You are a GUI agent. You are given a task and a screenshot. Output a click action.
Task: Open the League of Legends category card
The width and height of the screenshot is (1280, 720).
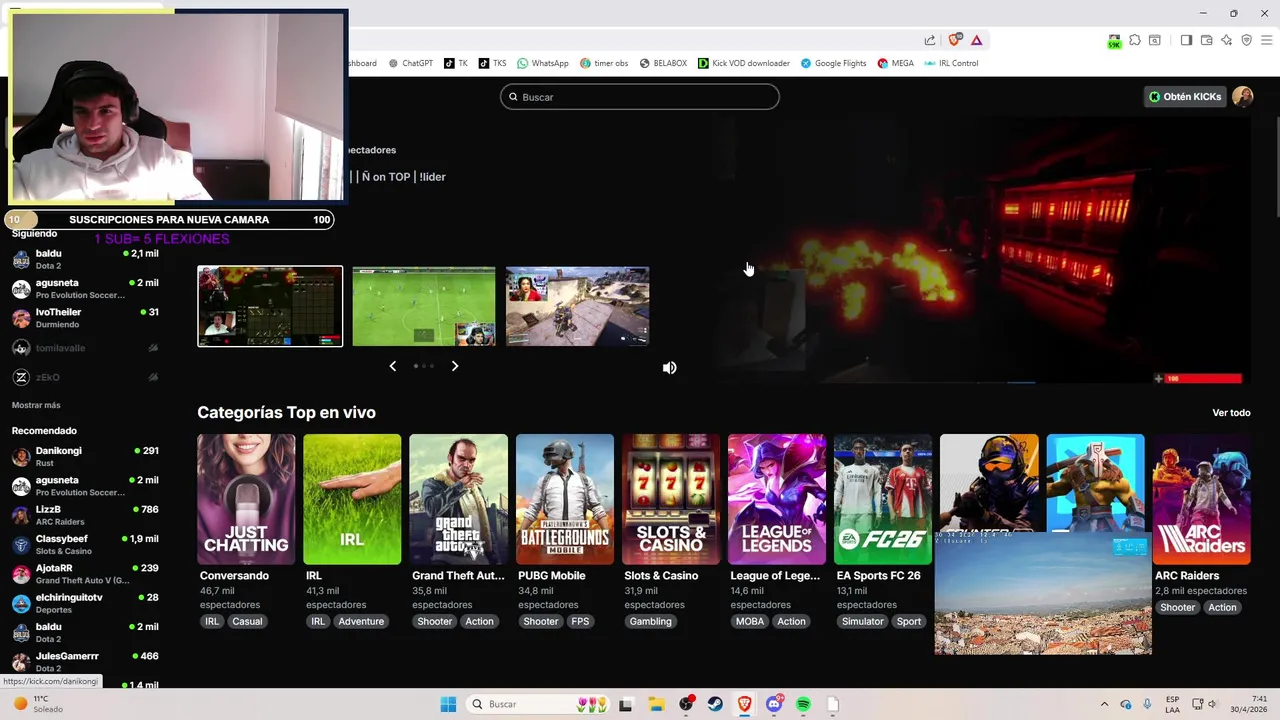777,499
